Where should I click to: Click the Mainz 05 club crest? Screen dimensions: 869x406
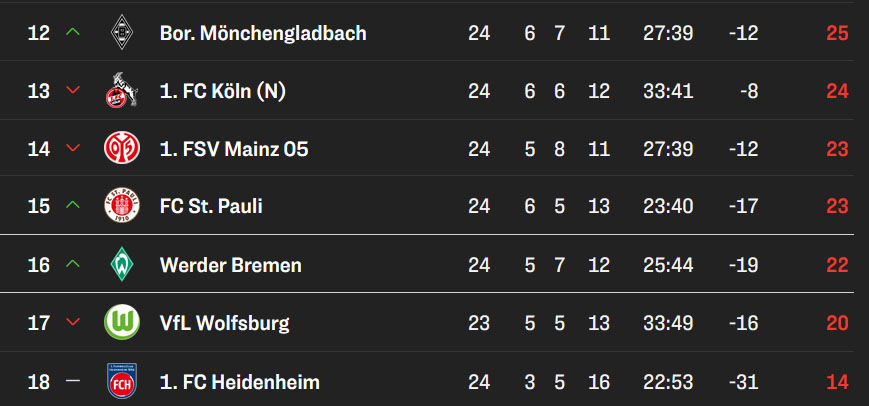click(122, 149)
